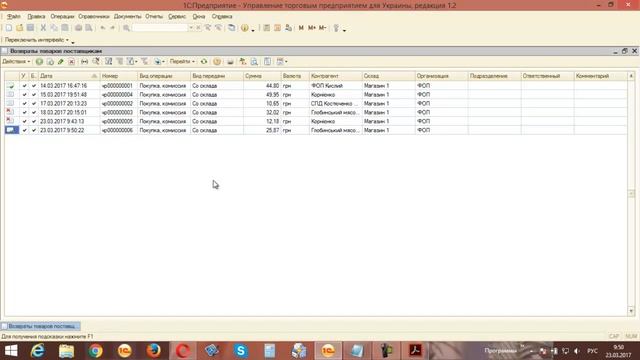Add a new document with green plus icon

[x=39, y=62]
